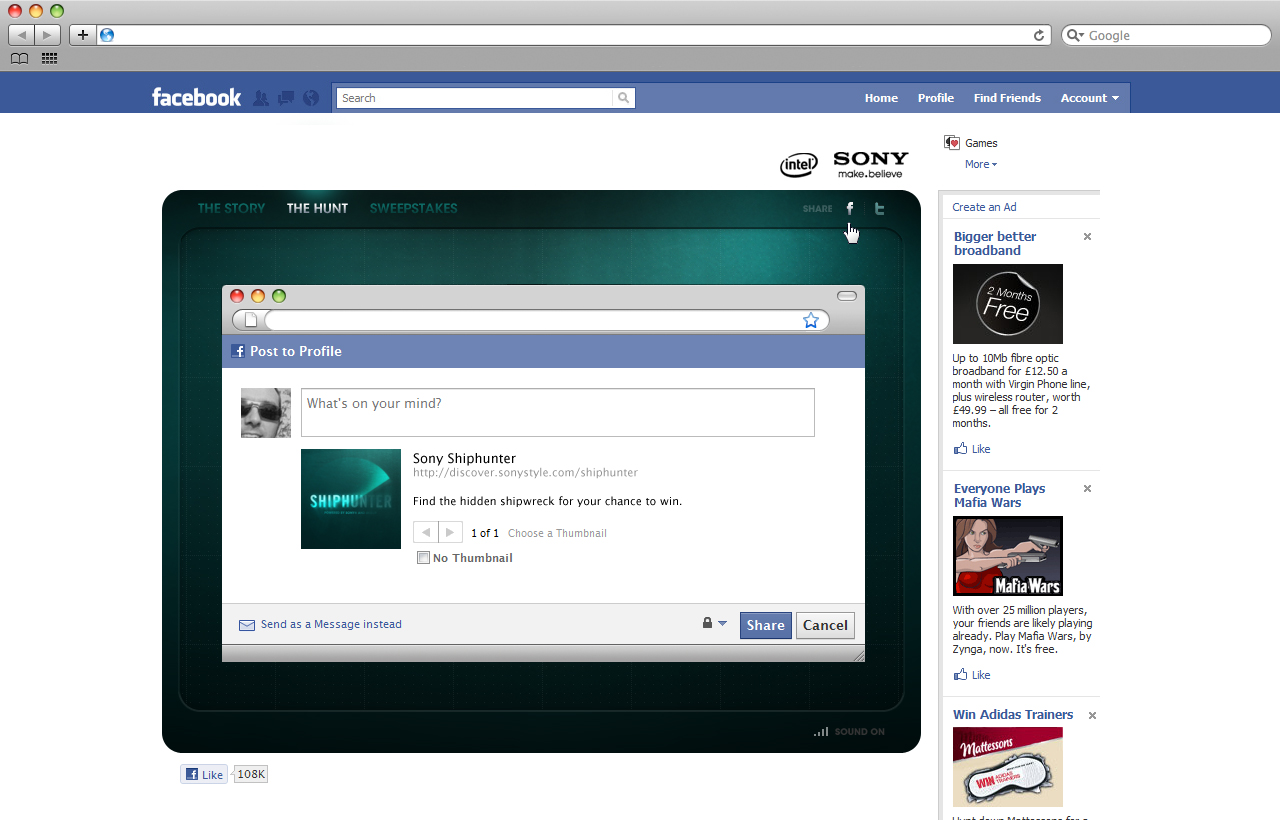The image size is (1280, 820).
Task: Open THE HUNT tab
Action: 317,208
